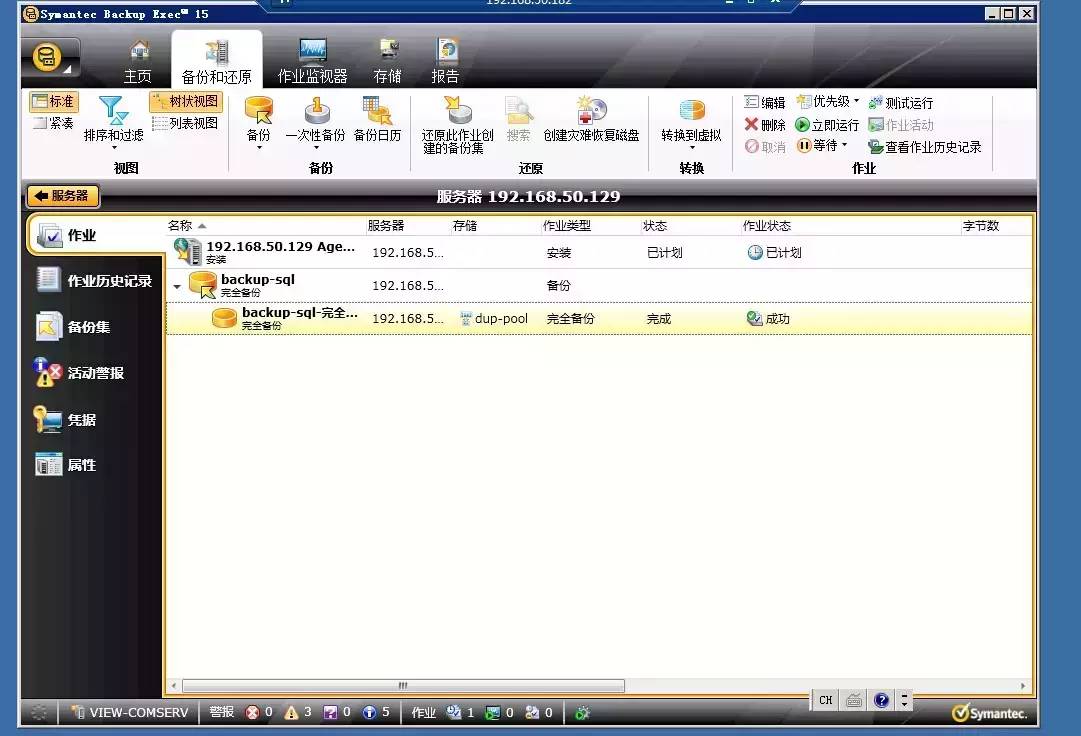
Task: Open the 优先级 priority dropdown
Action: pyautogui.click(x=828, y=102)
